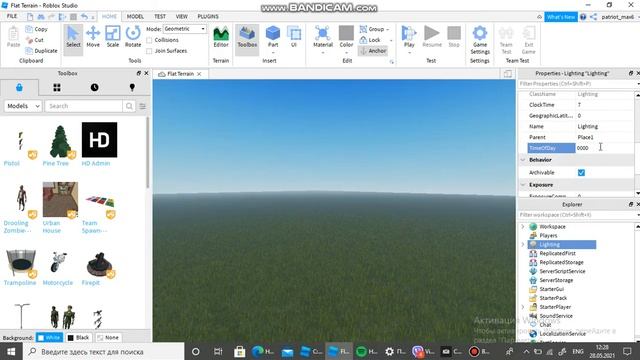Click the Copy button
640x360 pixels.
pyautogui.click(x=36, y=29)
